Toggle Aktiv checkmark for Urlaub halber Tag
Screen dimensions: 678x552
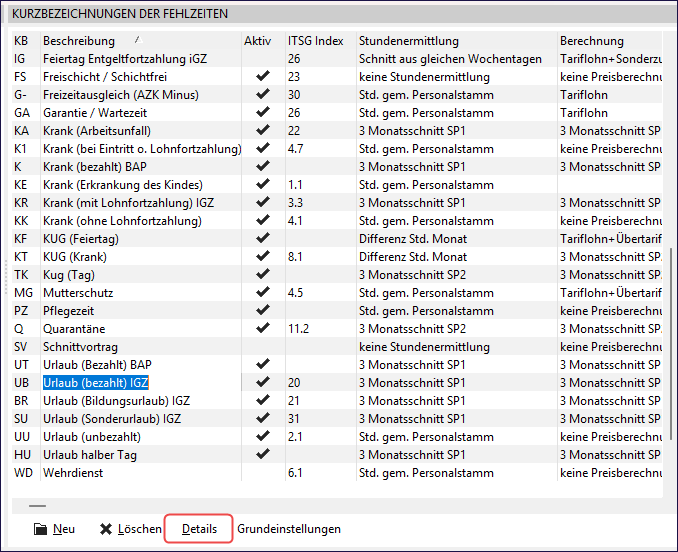pos(263,454)
